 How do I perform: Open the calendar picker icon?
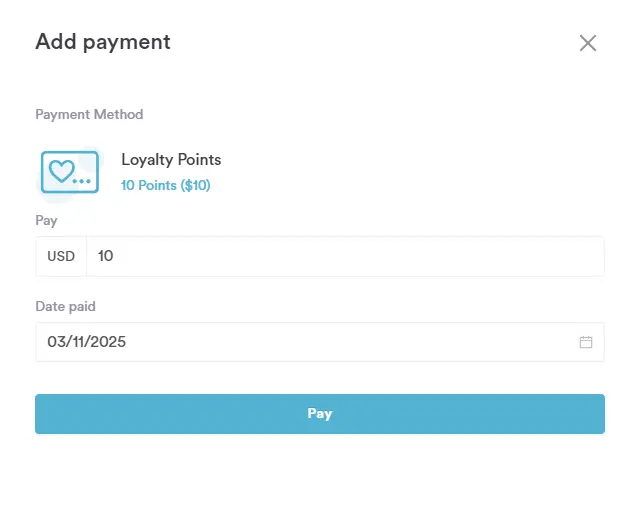coord(586,342)
